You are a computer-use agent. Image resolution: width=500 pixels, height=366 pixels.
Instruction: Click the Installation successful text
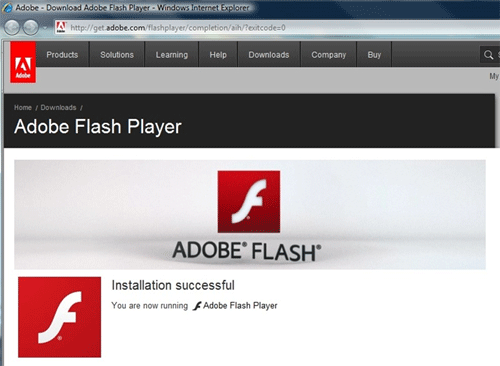(x=173, y=285)
